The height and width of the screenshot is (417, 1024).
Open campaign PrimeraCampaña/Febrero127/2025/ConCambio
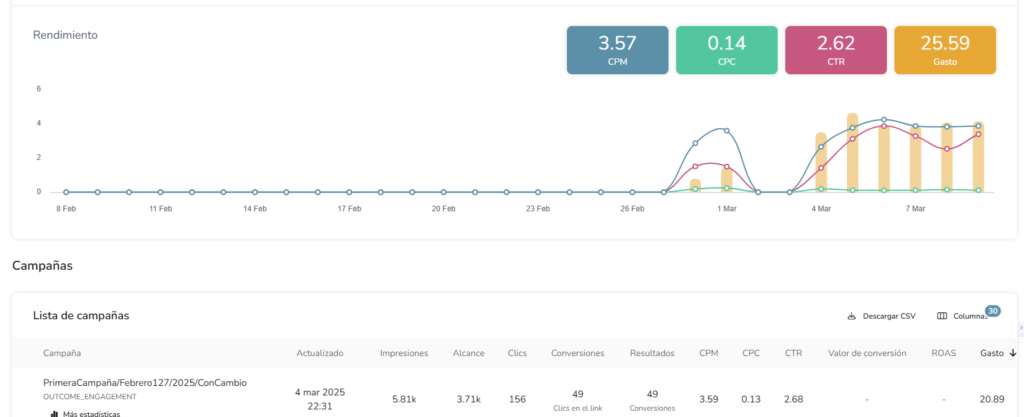click(x=144, y=382)
